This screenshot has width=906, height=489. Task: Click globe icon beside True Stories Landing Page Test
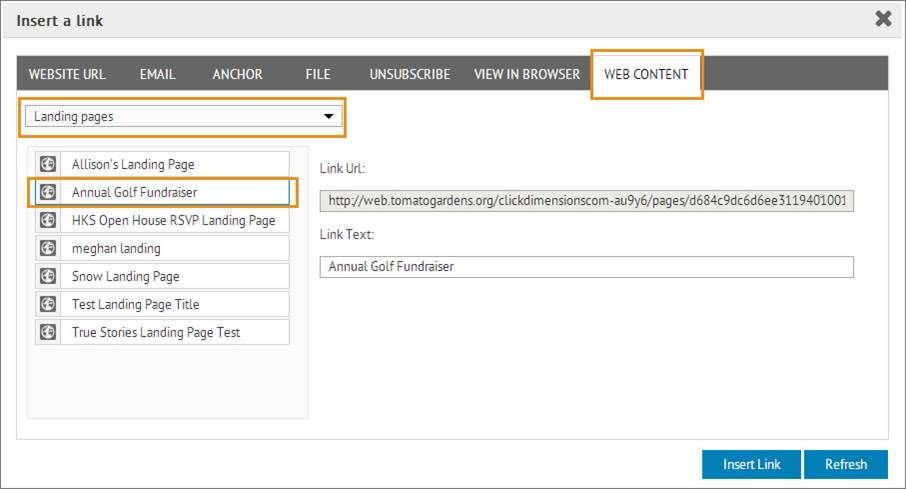(x=47, y=332)
